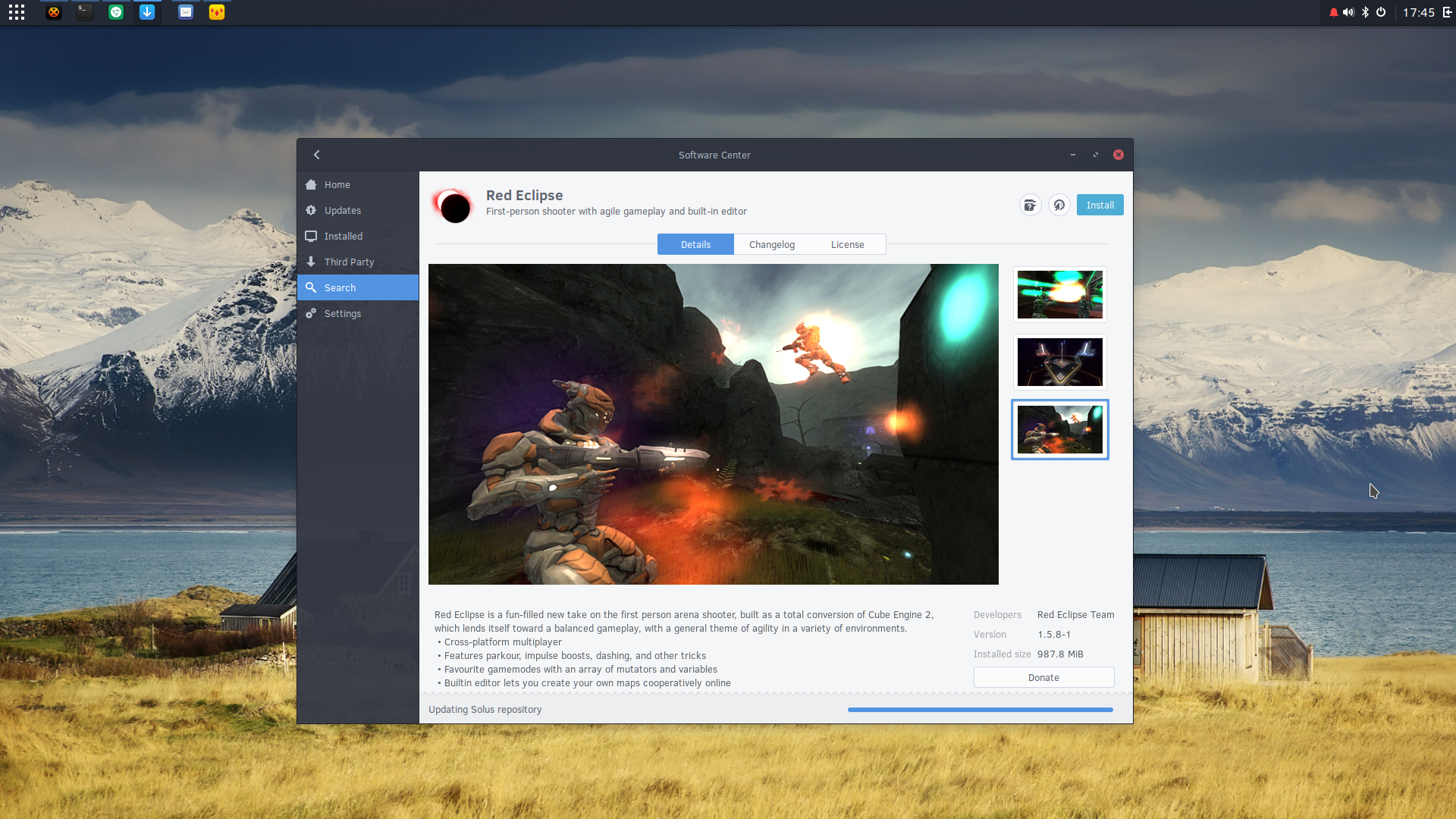Go back using the header arrow

[x=317, y=155]
